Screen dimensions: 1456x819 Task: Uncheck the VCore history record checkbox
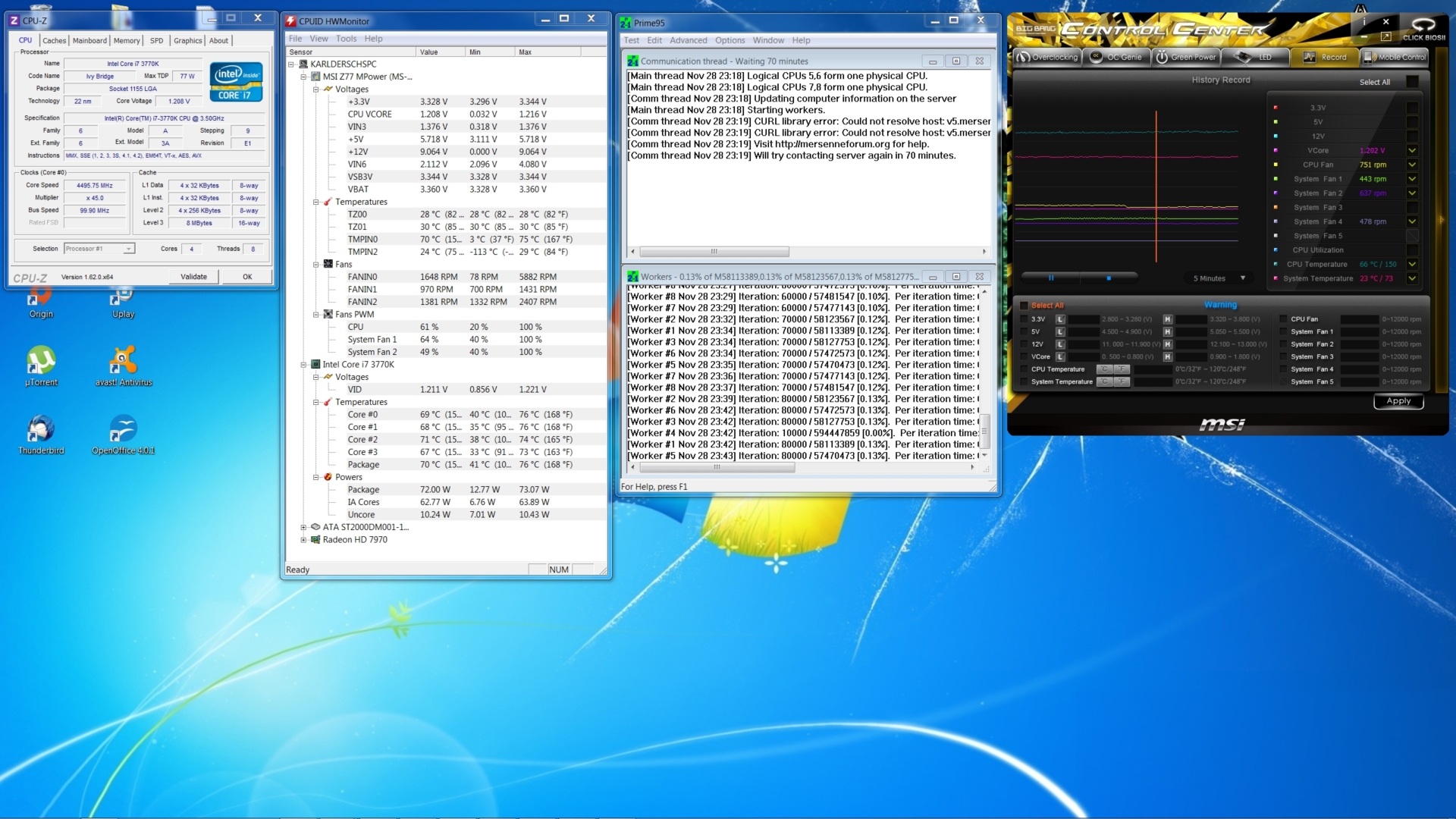click(1412, 150)
